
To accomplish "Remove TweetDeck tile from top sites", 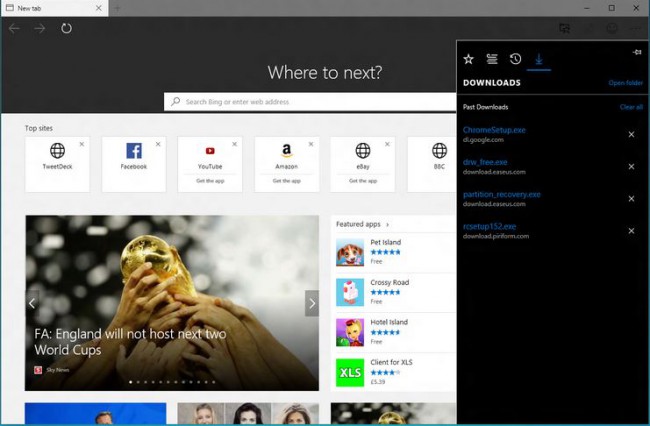I will click(82, 144).
